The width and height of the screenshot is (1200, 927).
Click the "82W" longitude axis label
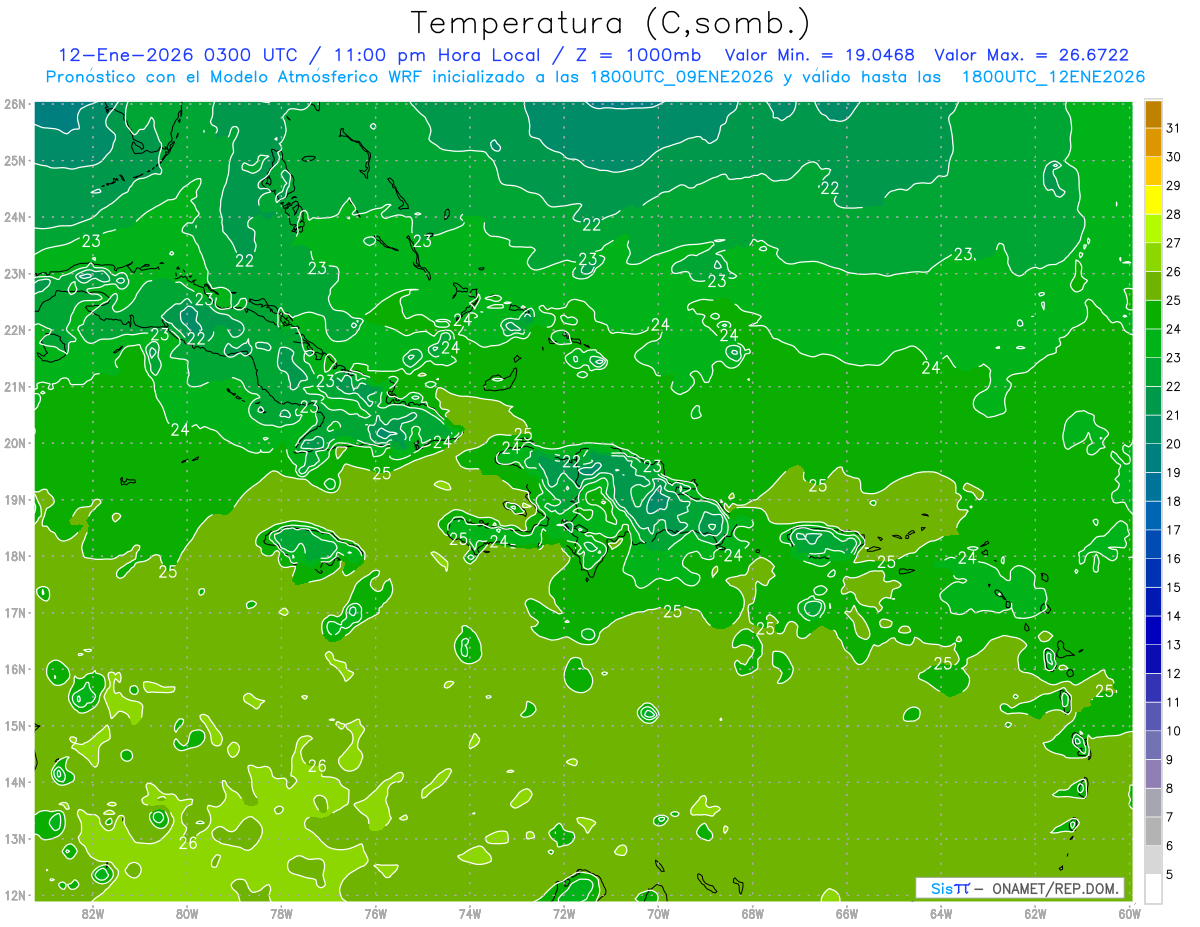[x=92, y=912]
